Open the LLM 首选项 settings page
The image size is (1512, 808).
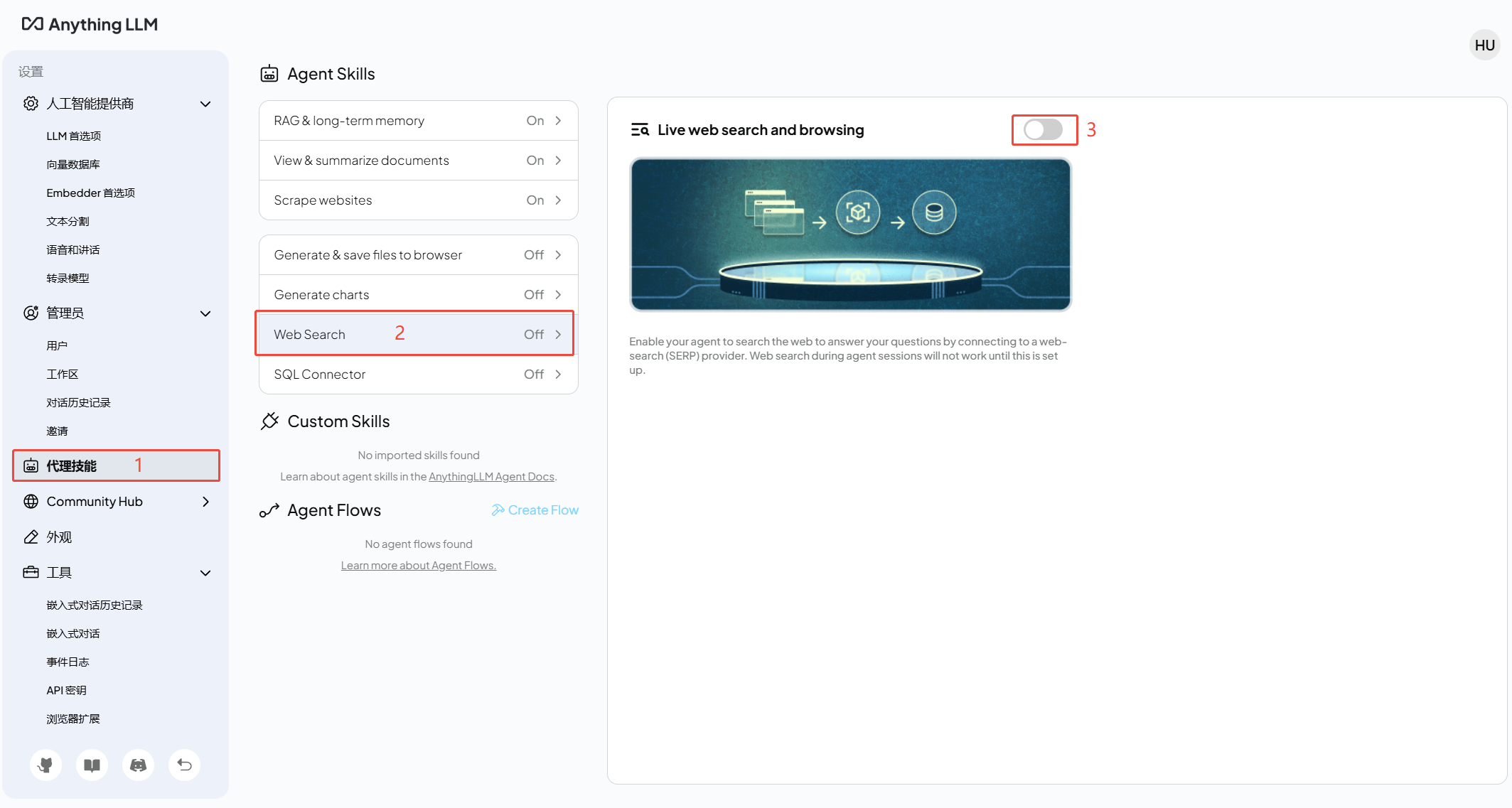(x=74, y=136)
